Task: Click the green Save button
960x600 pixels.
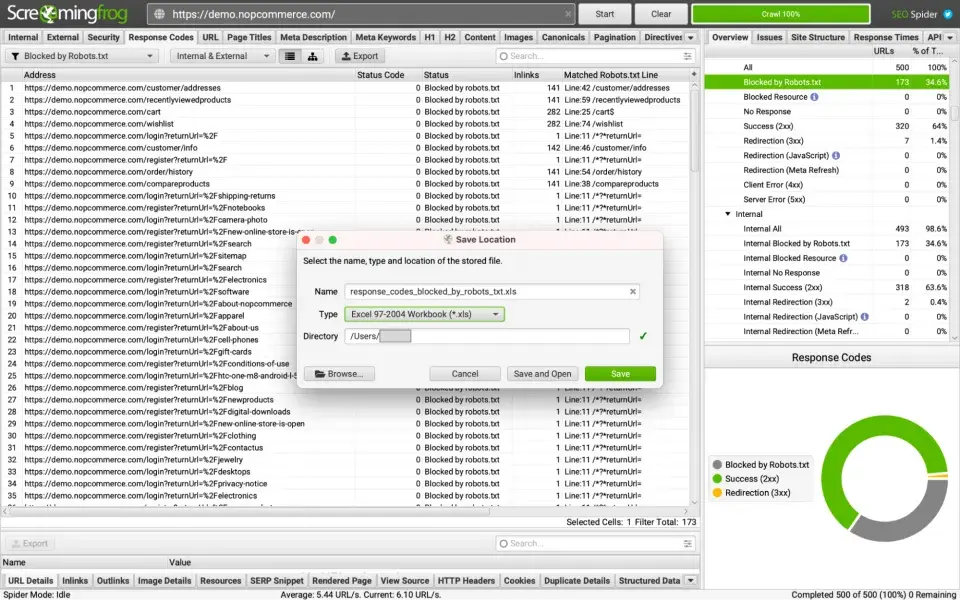Action: [x=620, y=373]
